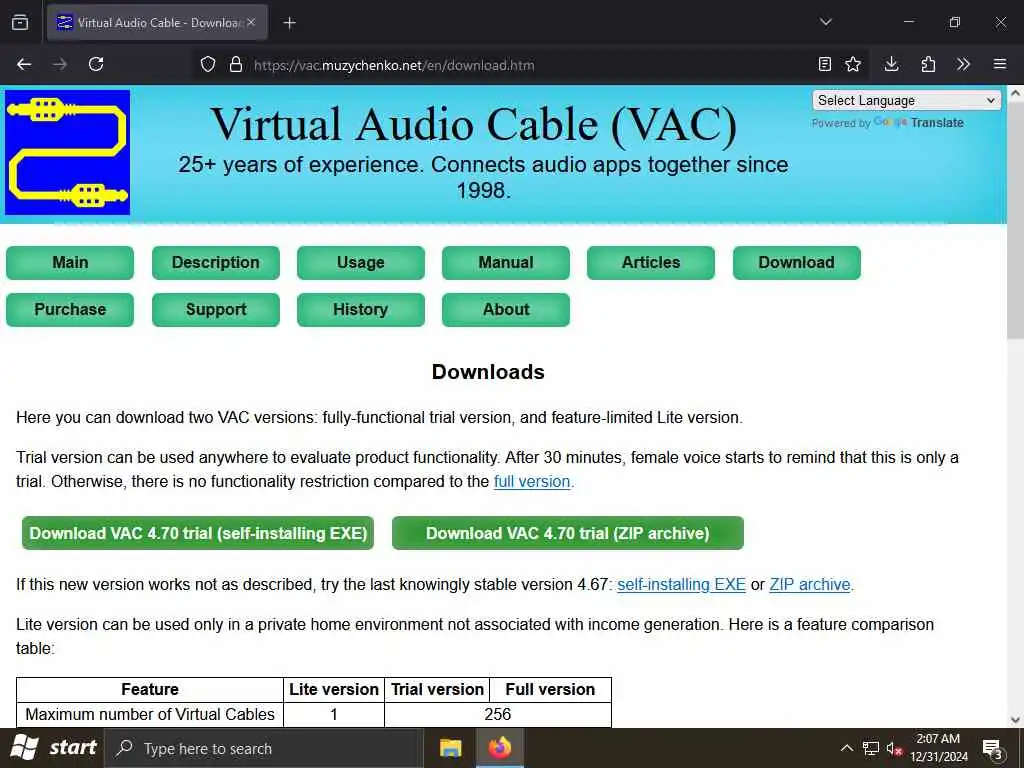This screenshot has width=1024, height=768.
Task: Open the Usage page
Action: (360, 263)
